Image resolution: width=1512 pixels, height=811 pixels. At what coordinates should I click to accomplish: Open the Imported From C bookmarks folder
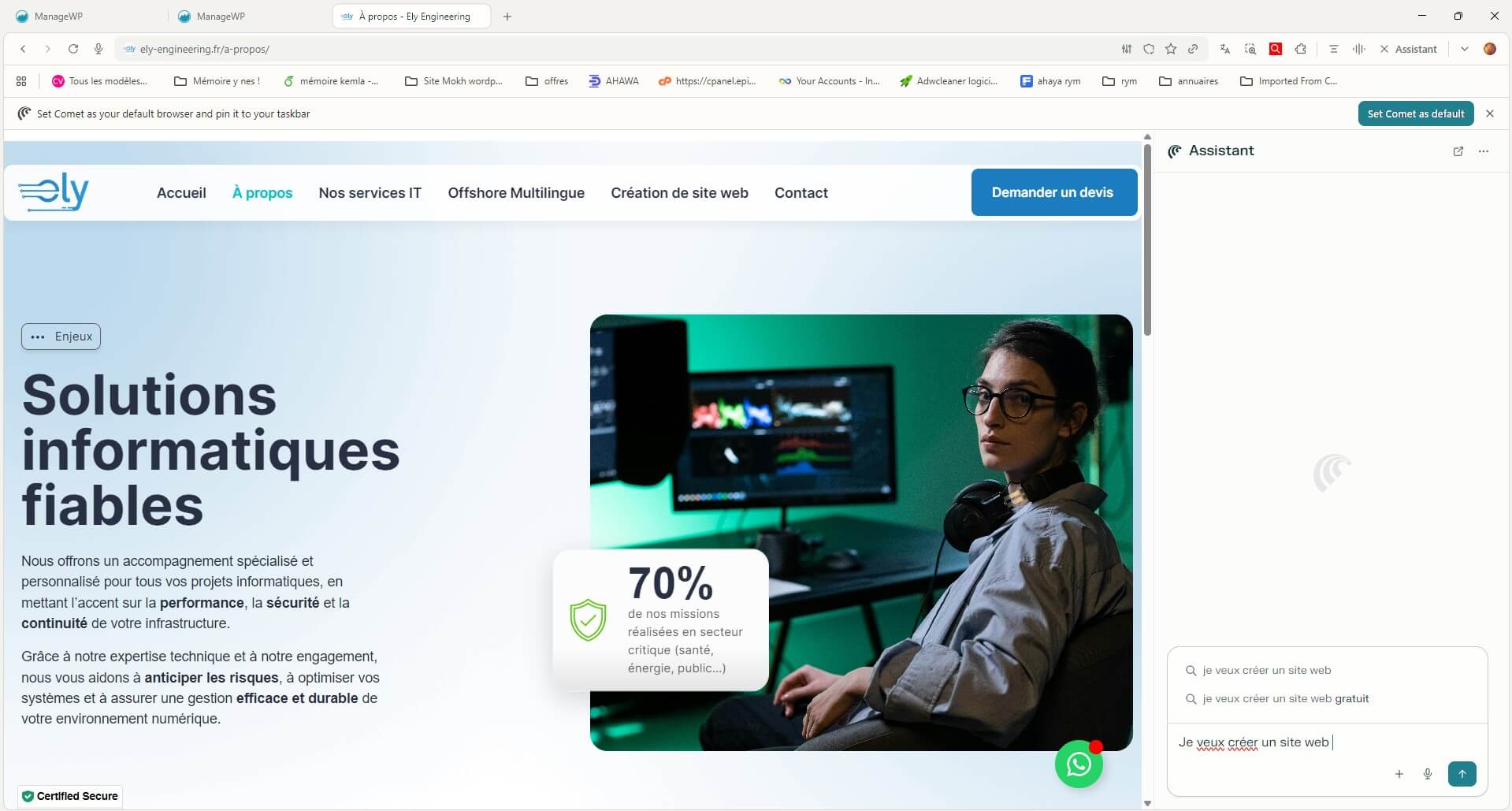(1287, 81)
